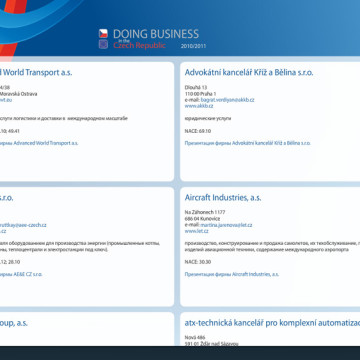Click the Na Záhonech 1177 address line
This screenshot has width=360, height=360.
pos(205,212)
